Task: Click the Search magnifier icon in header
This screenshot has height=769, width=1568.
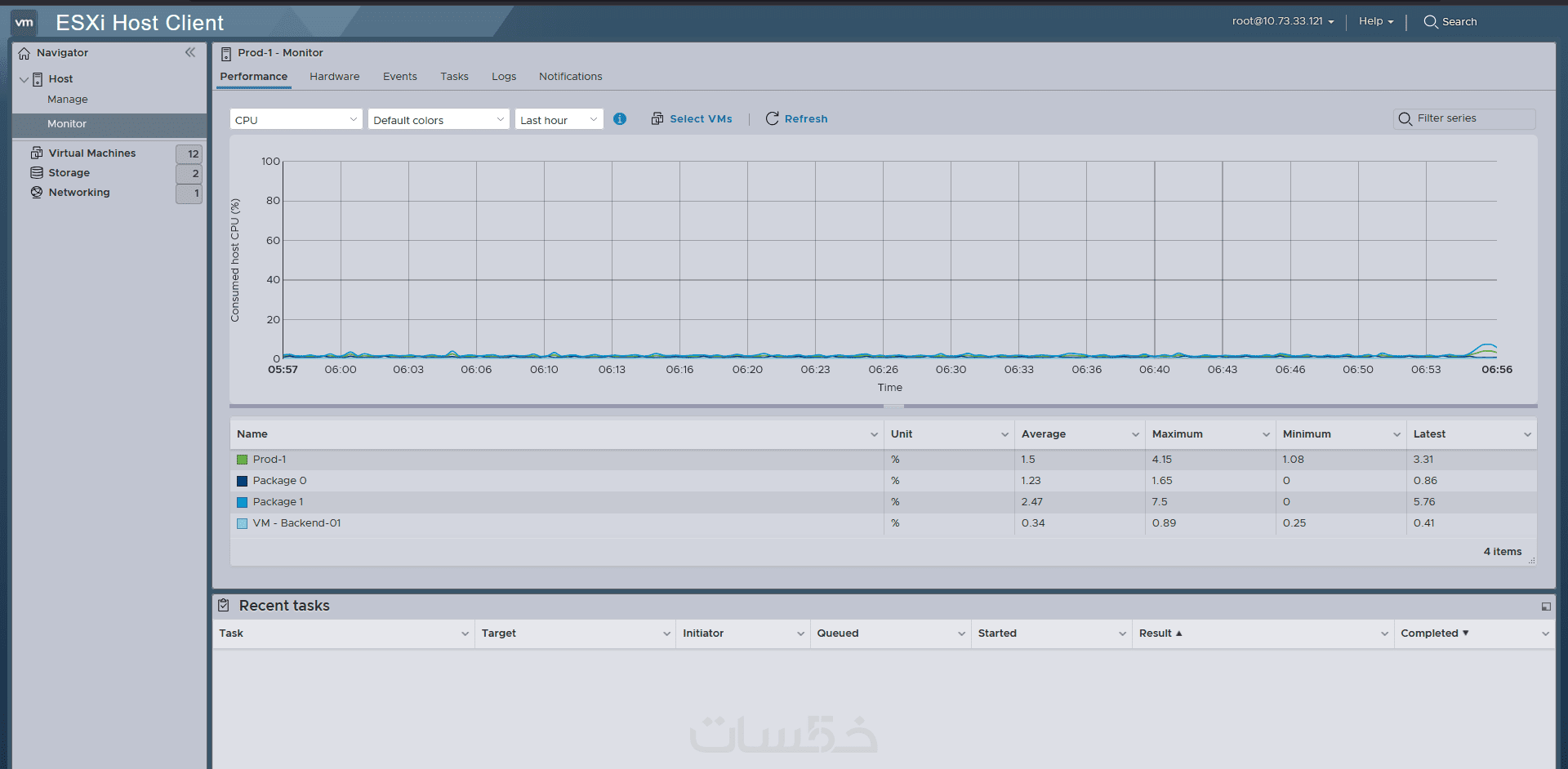Action: pos(1431,22)
